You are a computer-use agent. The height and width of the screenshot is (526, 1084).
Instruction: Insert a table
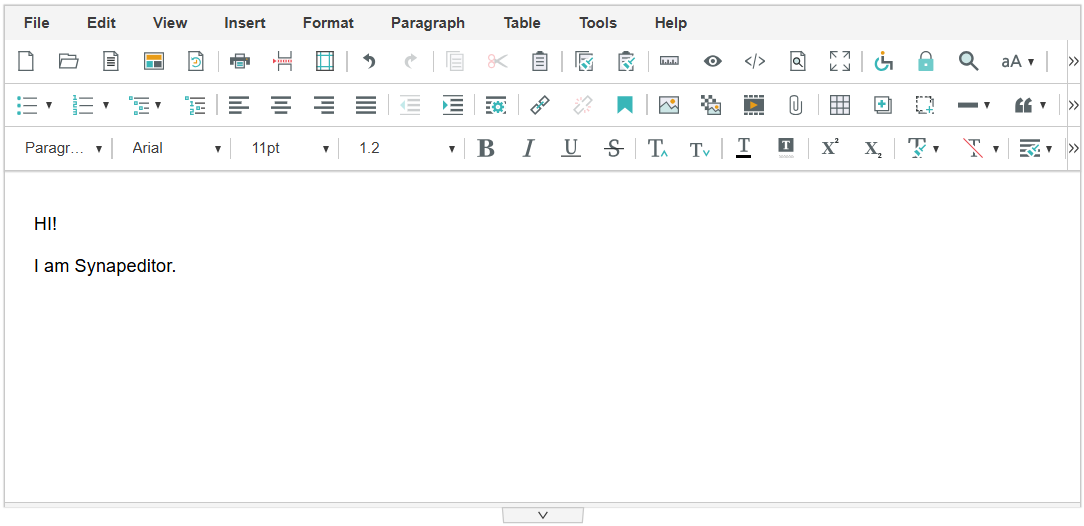pos(840,105)
